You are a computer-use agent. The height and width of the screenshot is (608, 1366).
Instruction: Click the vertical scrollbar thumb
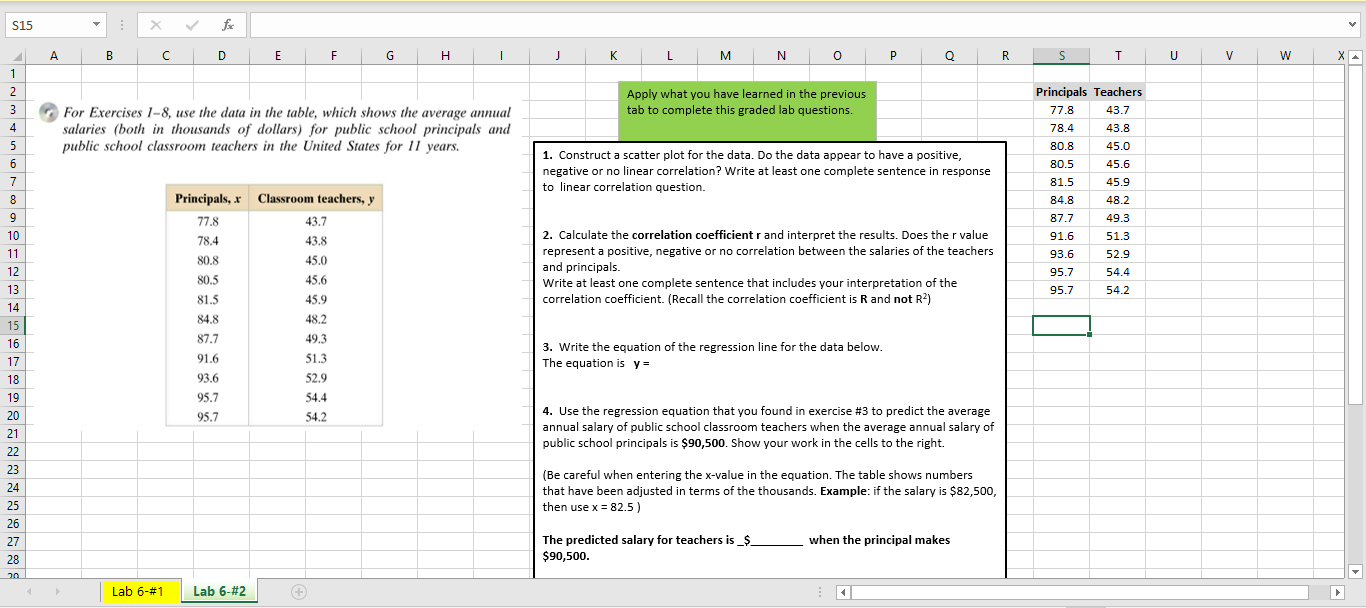tap(1356, 235)
